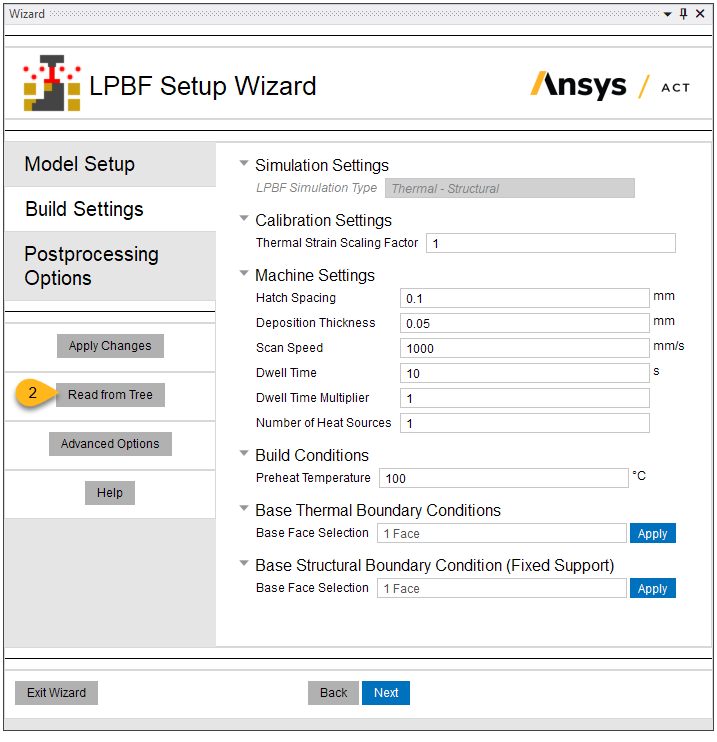Switch to the Model Setup step
717x742 pixels.
pyautogui.click(x=110, y=164)
